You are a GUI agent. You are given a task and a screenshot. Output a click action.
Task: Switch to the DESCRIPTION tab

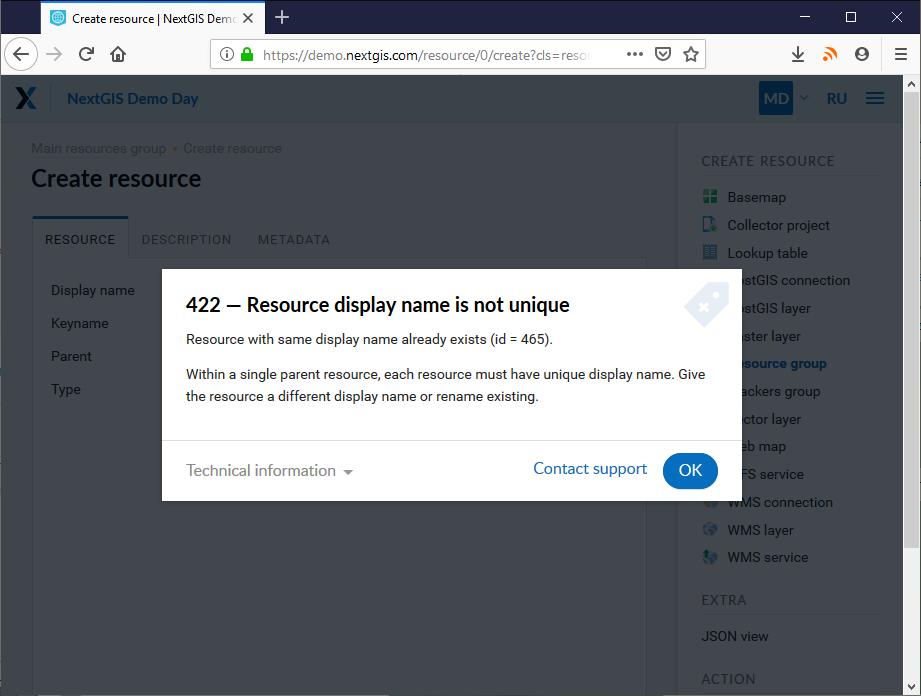coord(186,240)
